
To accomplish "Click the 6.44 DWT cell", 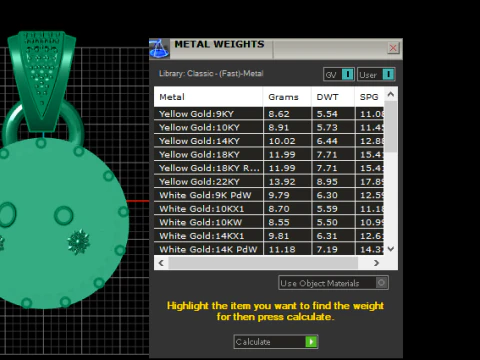I will click(333, 141).
